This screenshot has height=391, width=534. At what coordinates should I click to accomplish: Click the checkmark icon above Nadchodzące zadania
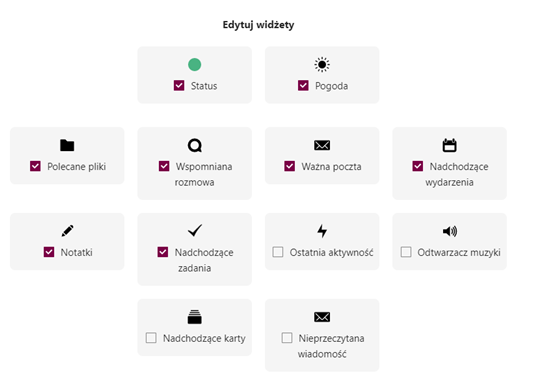click(194, 231)
